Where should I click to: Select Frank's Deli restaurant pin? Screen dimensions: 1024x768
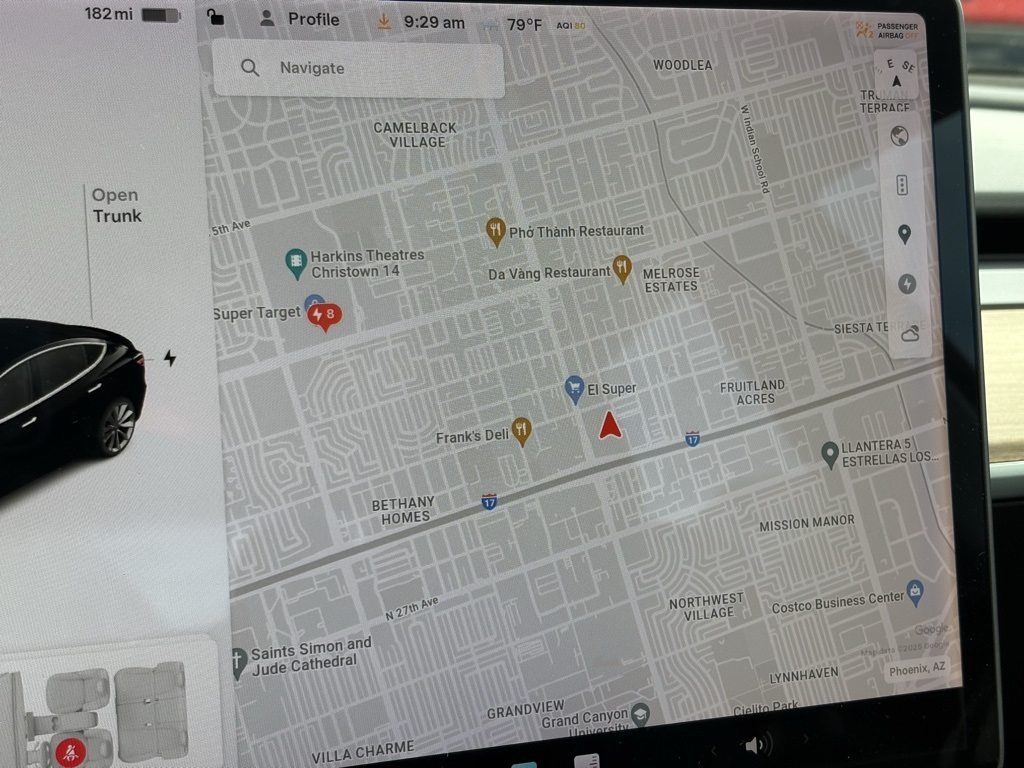tap(521, 431)
